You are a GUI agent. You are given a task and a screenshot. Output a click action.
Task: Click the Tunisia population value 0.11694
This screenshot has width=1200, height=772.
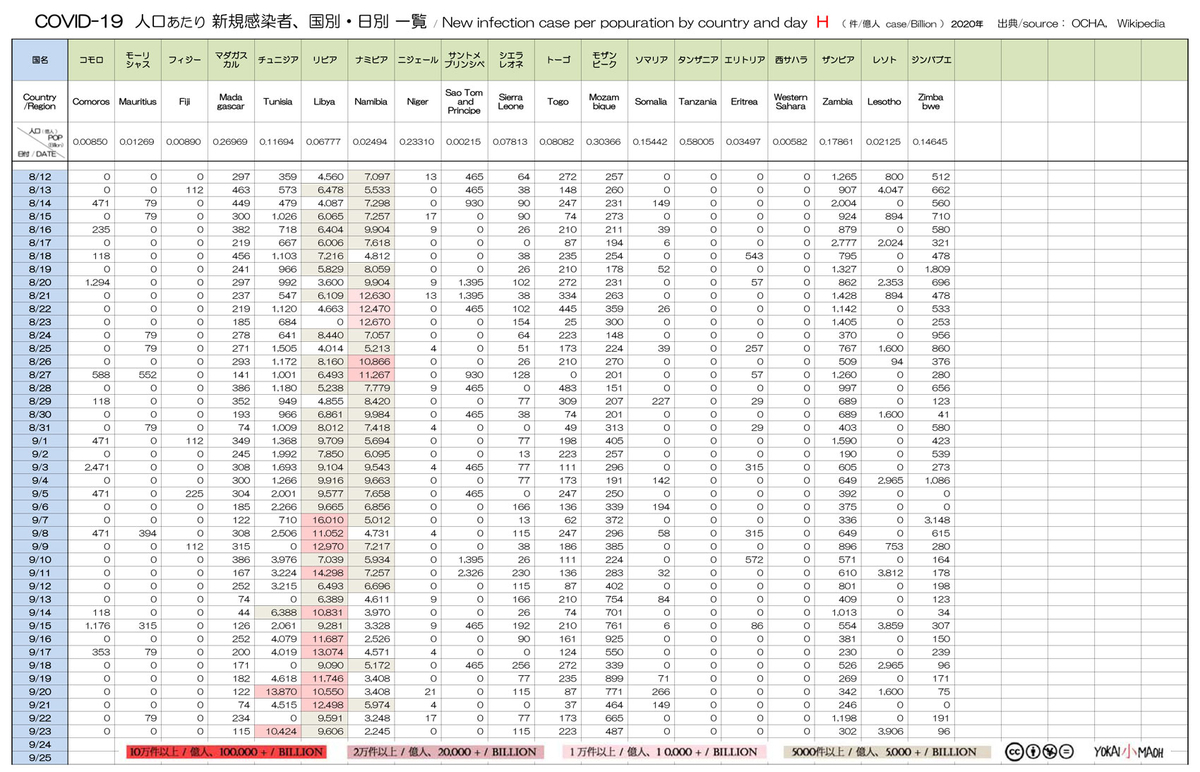coord(277,142)
